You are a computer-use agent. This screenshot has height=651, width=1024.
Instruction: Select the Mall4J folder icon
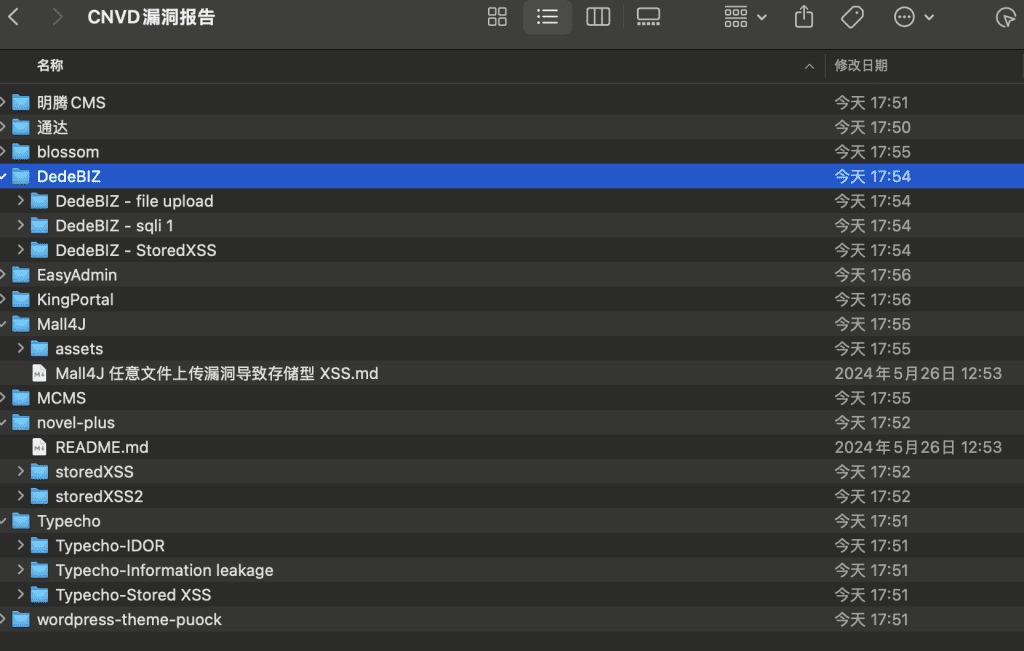tap(21, 324)
